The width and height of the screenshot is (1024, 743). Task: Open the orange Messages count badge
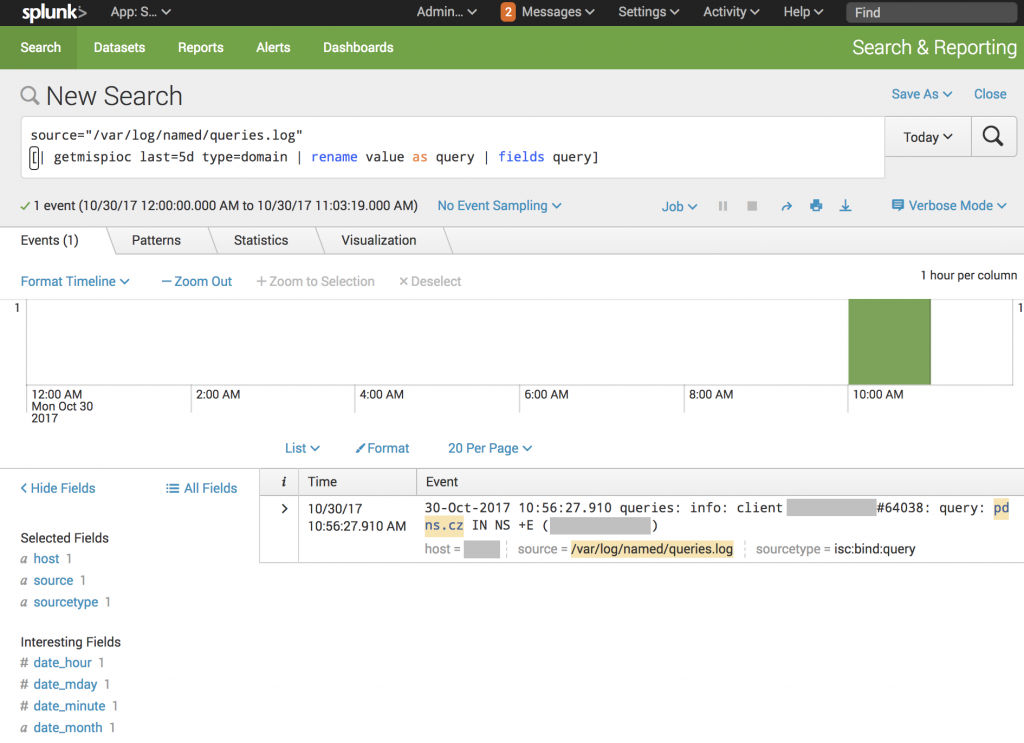pyautogui.click(x=508, y=12)
